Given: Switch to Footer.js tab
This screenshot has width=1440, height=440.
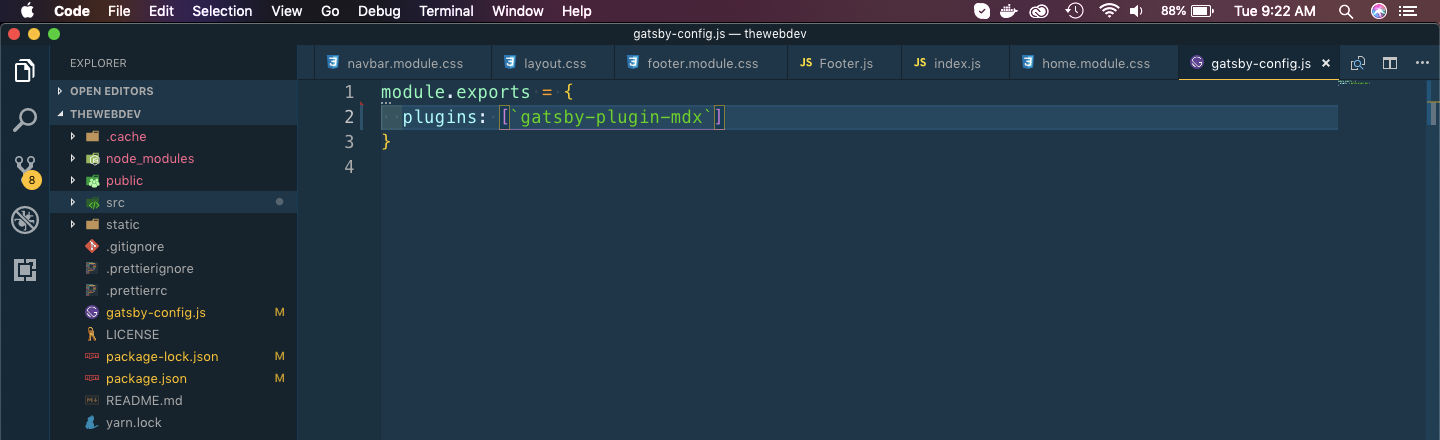Looking at the screenshot, I should click(x=843, y=63).
